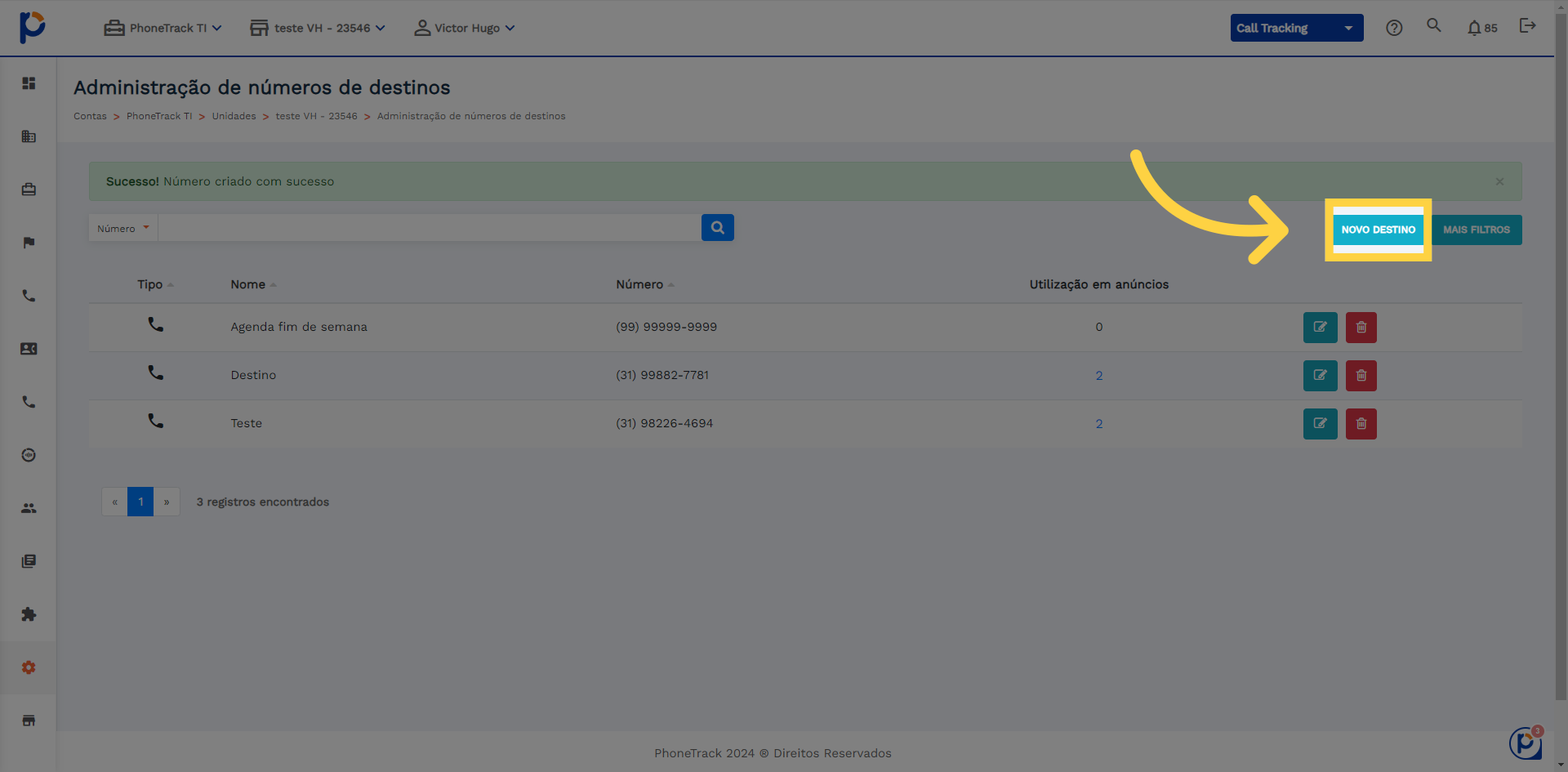
Task: Open the round target icon in sidebar
Action: point(29,455)
